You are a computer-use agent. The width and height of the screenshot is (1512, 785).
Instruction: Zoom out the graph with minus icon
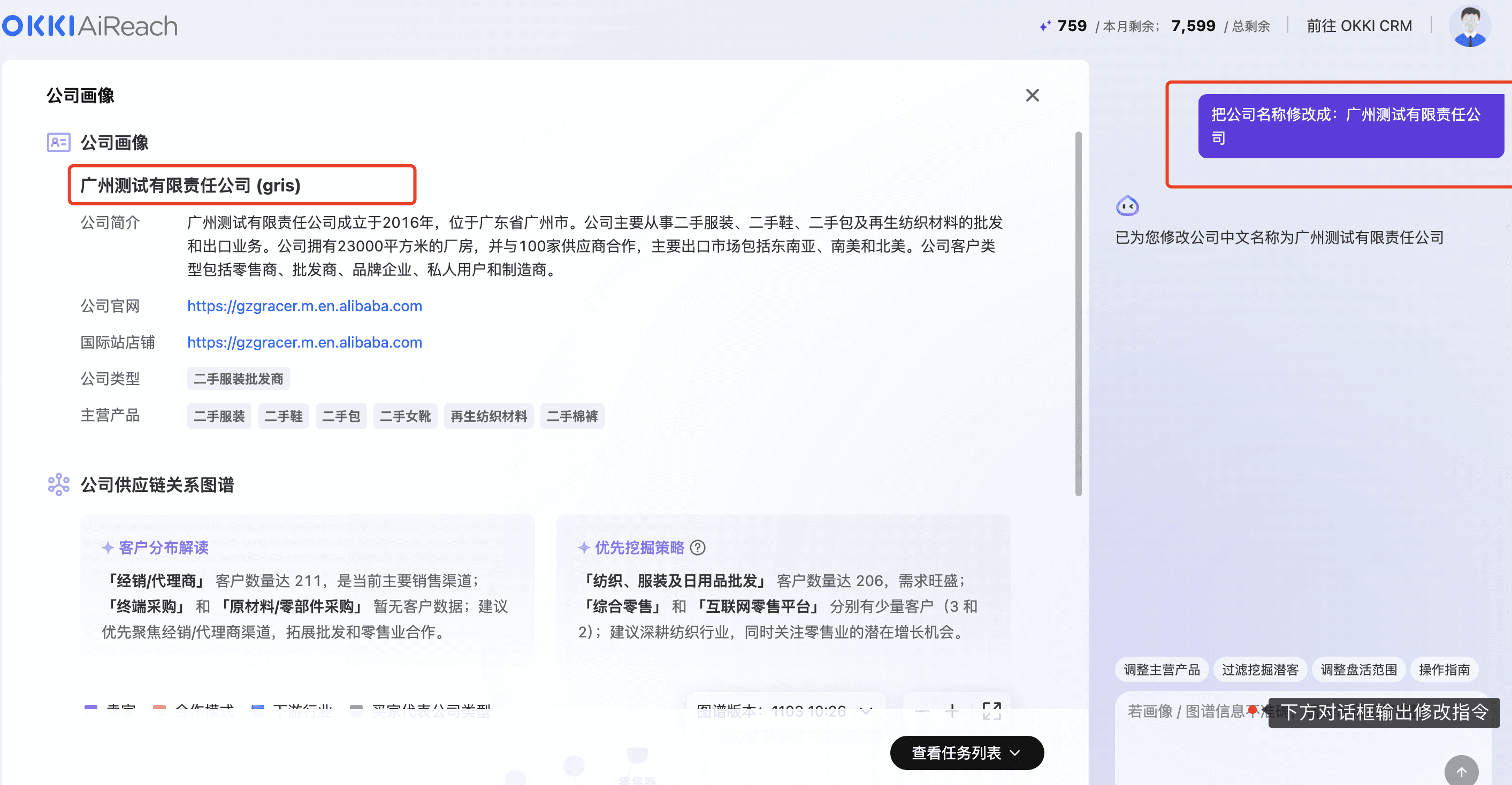tap(922, 711)
